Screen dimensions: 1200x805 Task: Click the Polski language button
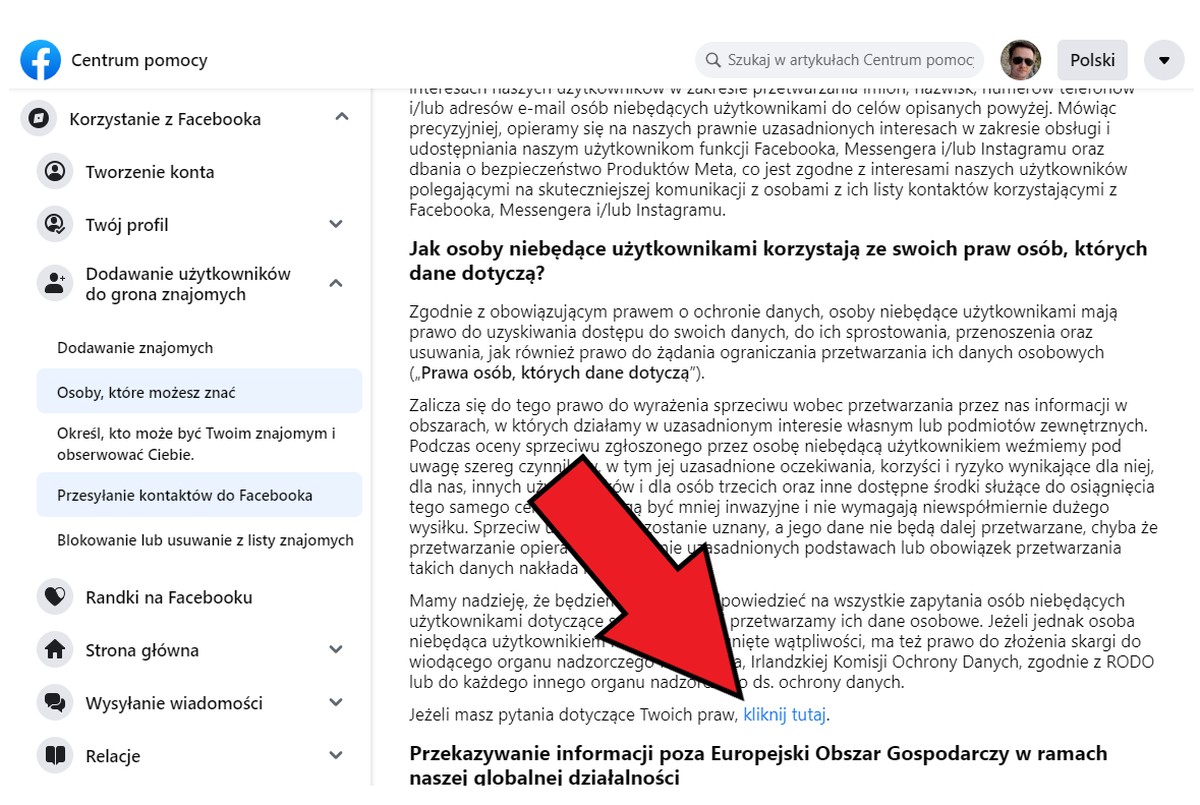point(1092,60)
